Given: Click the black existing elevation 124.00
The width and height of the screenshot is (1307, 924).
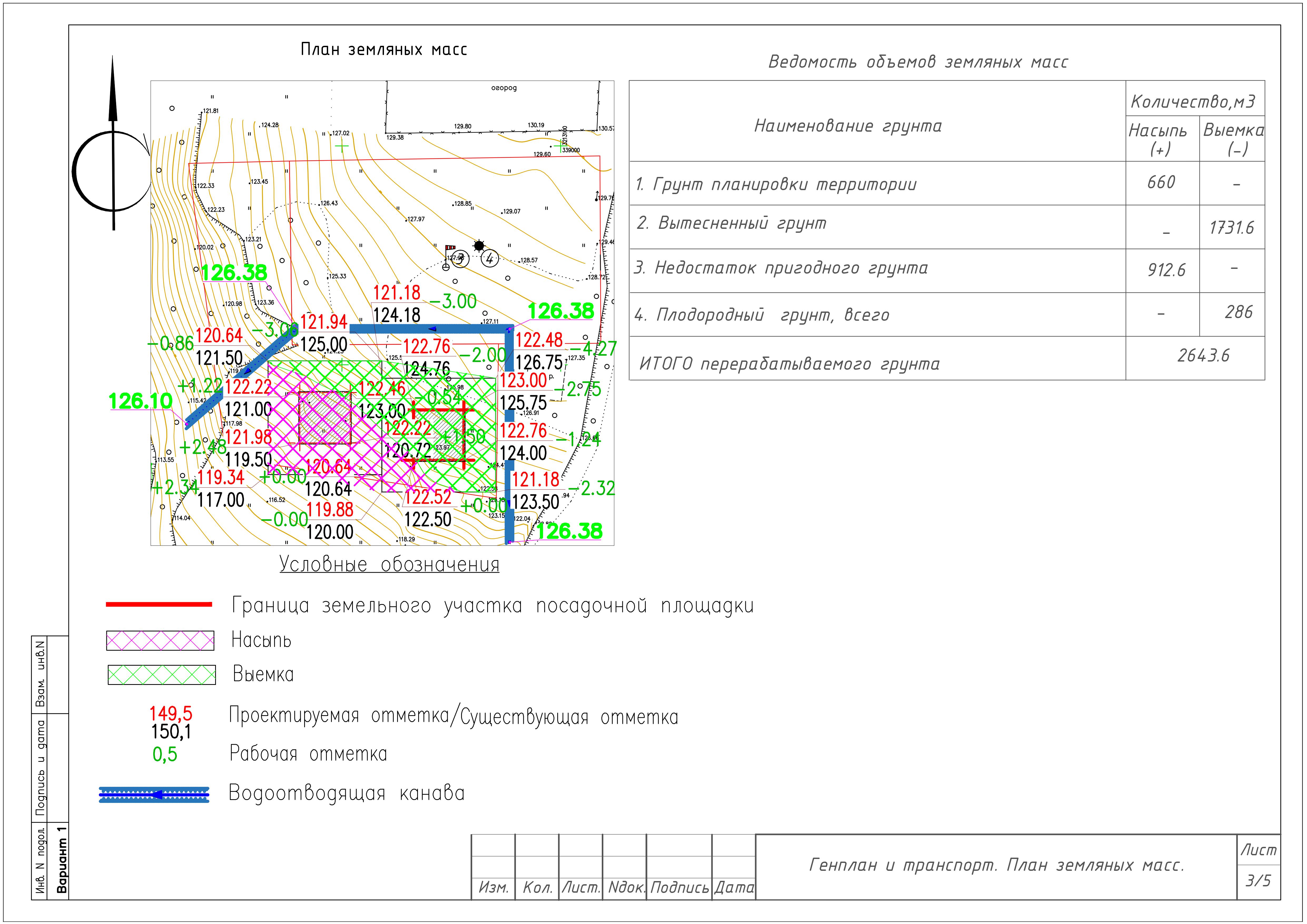Looking at the screenshot, I should click(523, 454).
